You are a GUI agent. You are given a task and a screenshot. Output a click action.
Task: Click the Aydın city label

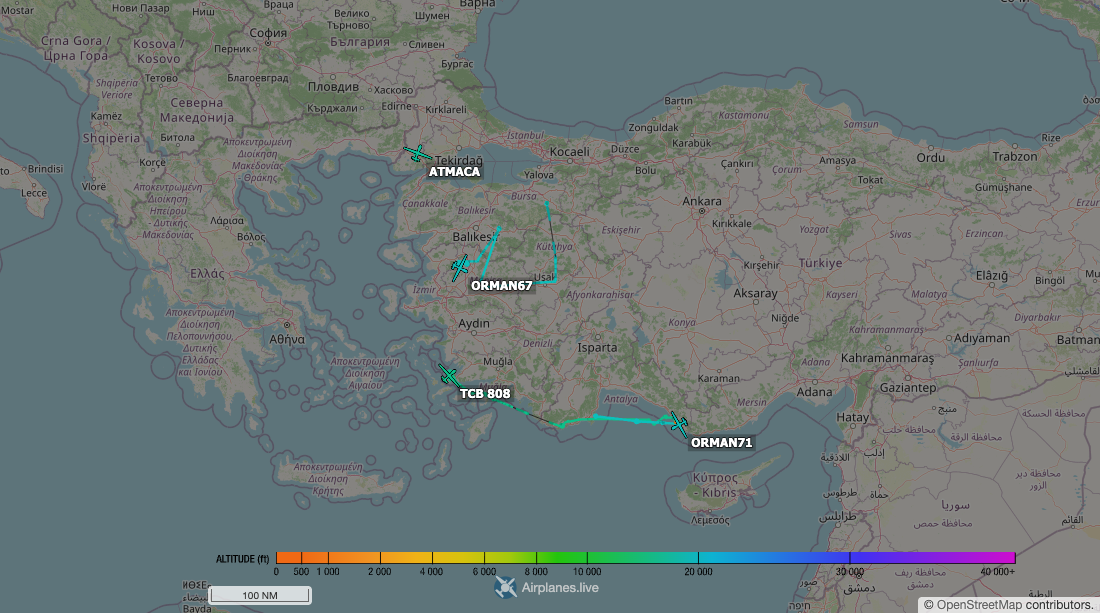tap(474, 323)
